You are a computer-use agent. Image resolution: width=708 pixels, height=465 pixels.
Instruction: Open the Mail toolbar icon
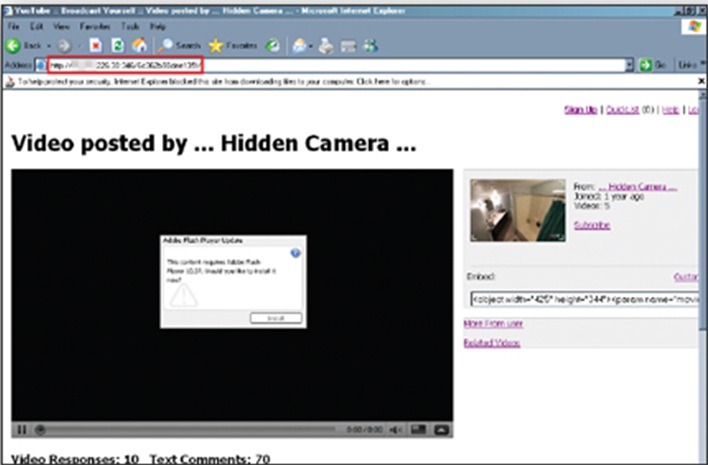tap(299, 46)
